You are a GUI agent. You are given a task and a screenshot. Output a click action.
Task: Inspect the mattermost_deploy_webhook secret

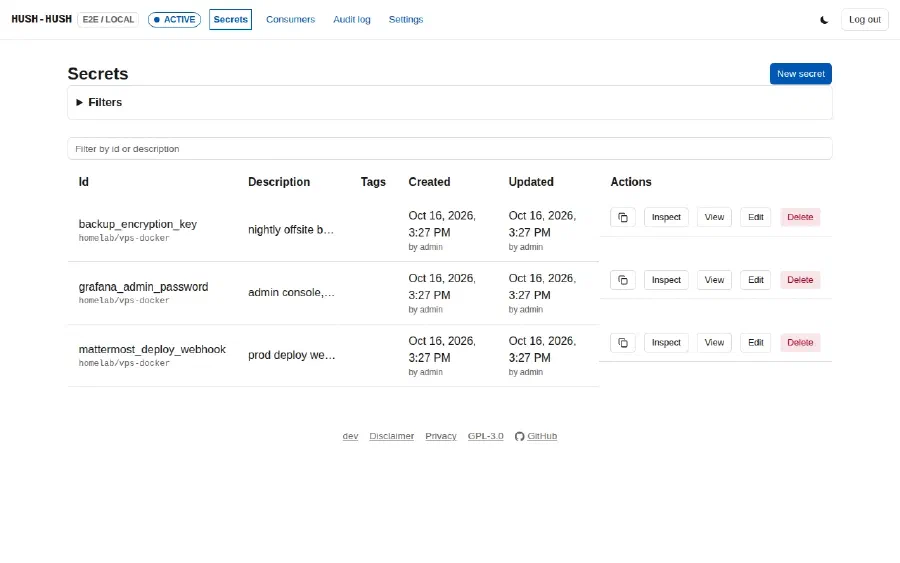click(x=666, y=343)
